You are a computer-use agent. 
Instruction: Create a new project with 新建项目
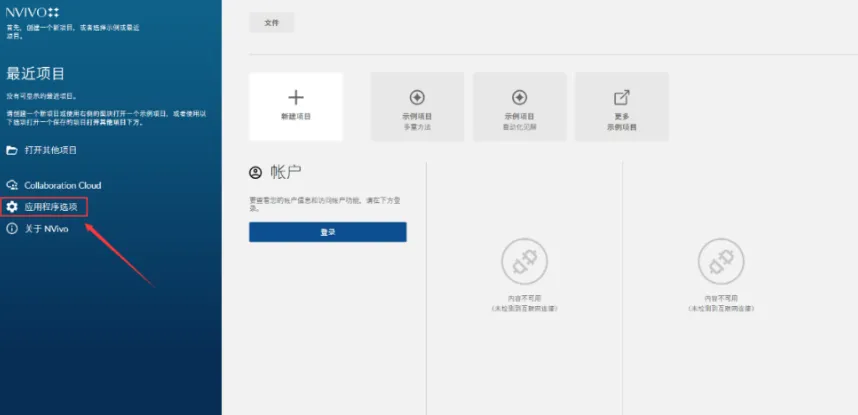[x=296, y=107]
